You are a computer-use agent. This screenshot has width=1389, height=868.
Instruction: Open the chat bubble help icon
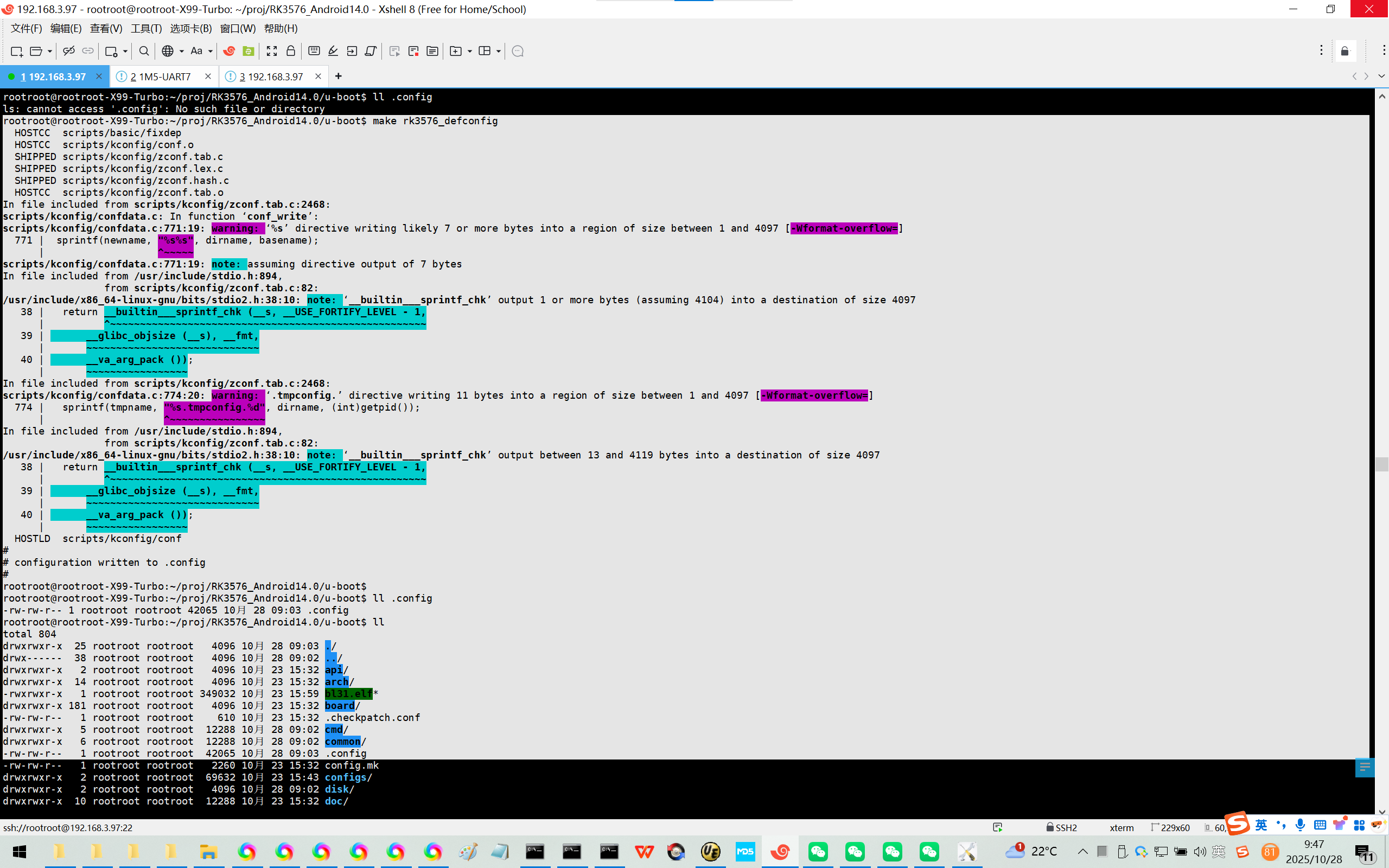517,51
